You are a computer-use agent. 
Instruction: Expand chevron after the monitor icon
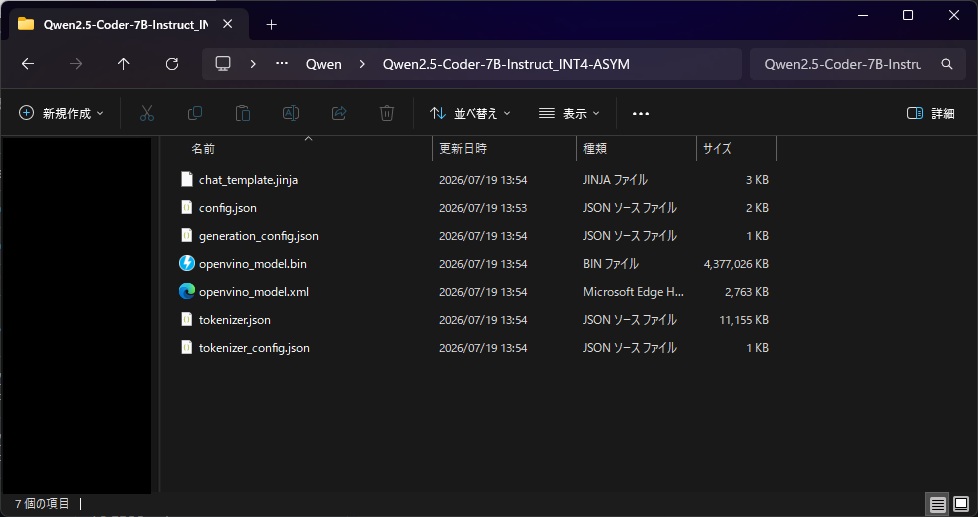(253, 64)
